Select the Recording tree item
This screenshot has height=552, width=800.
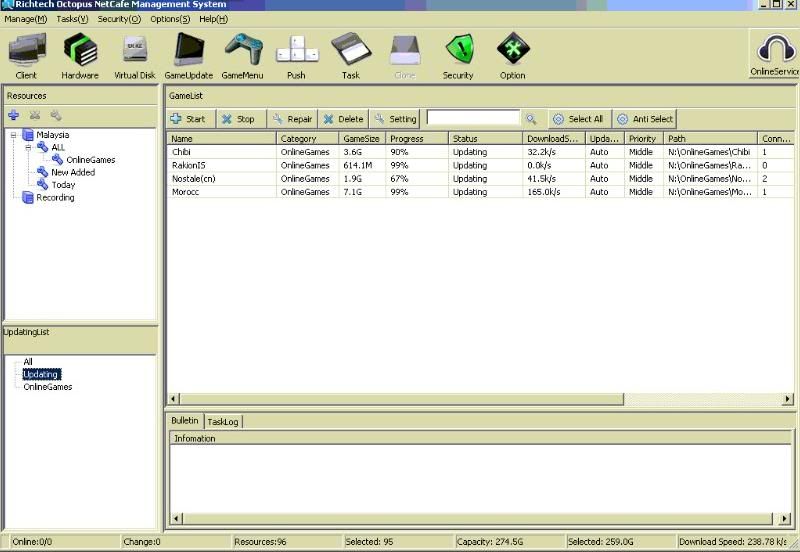pyautogui.click(x=55, y=197)
